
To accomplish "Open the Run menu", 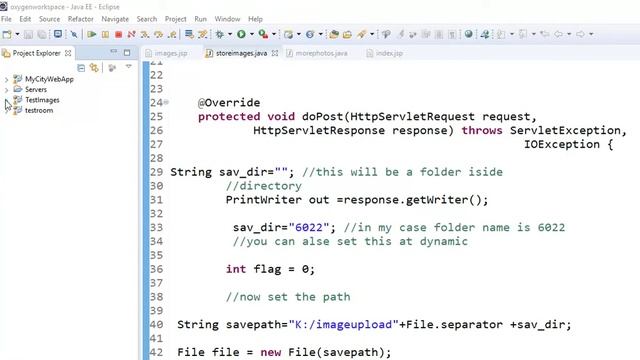I will [200, 19].
